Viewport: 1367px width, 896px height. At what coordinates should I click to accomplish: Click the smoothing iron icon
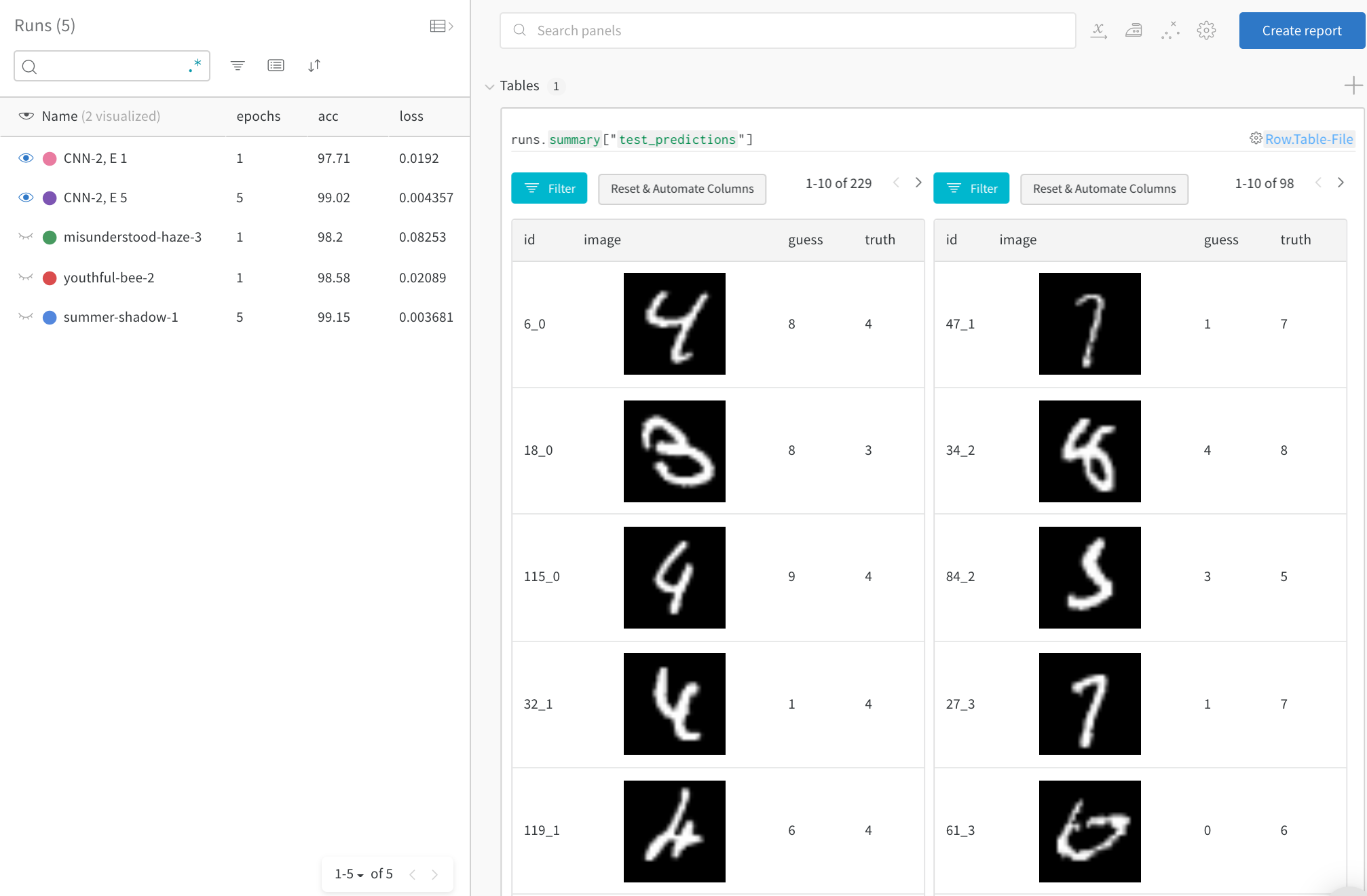pos(1134,31)
